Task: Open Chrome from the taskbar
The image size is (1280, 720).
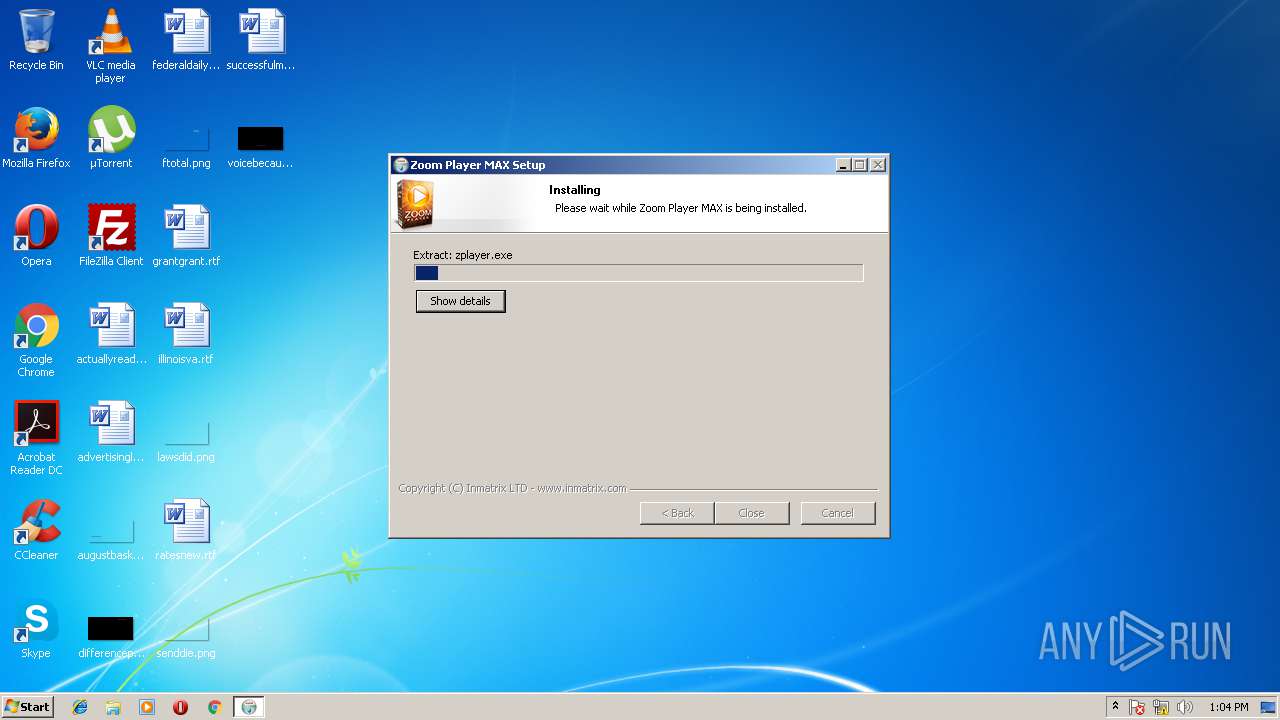Action: (x=214, y=707)
